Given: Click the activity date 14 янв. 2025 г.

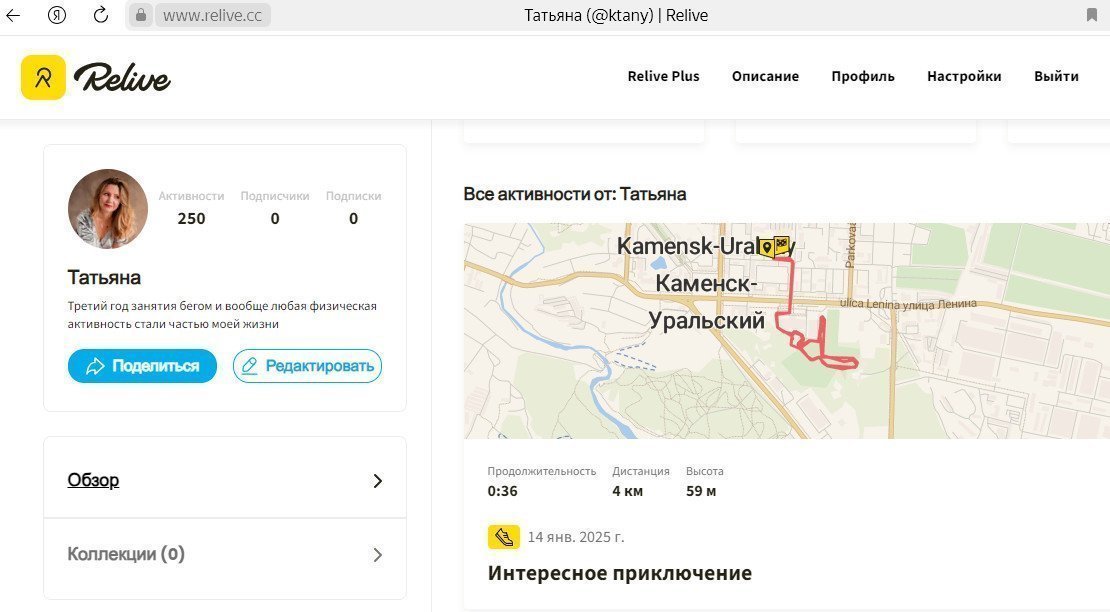Looking at the screenshot, I should (x=576, y=537).
